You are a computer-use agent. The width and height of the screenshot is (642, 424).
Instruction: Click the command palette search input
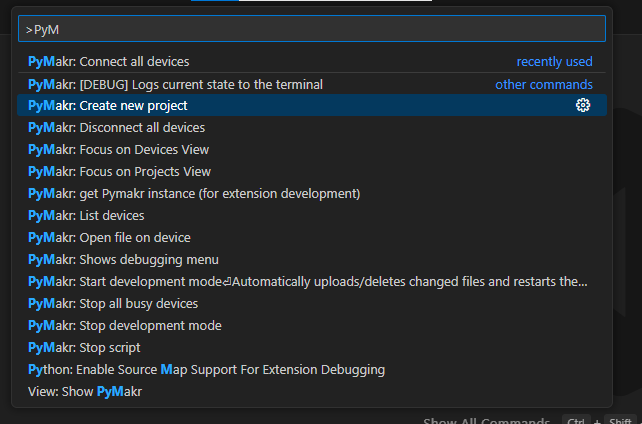point(312,29)
